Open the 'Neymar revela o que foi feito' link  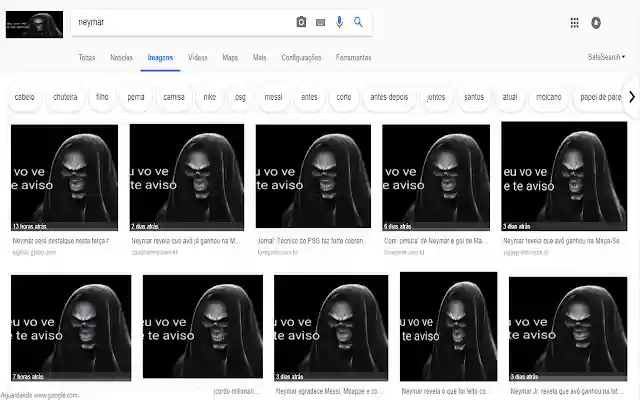[444, 391]
